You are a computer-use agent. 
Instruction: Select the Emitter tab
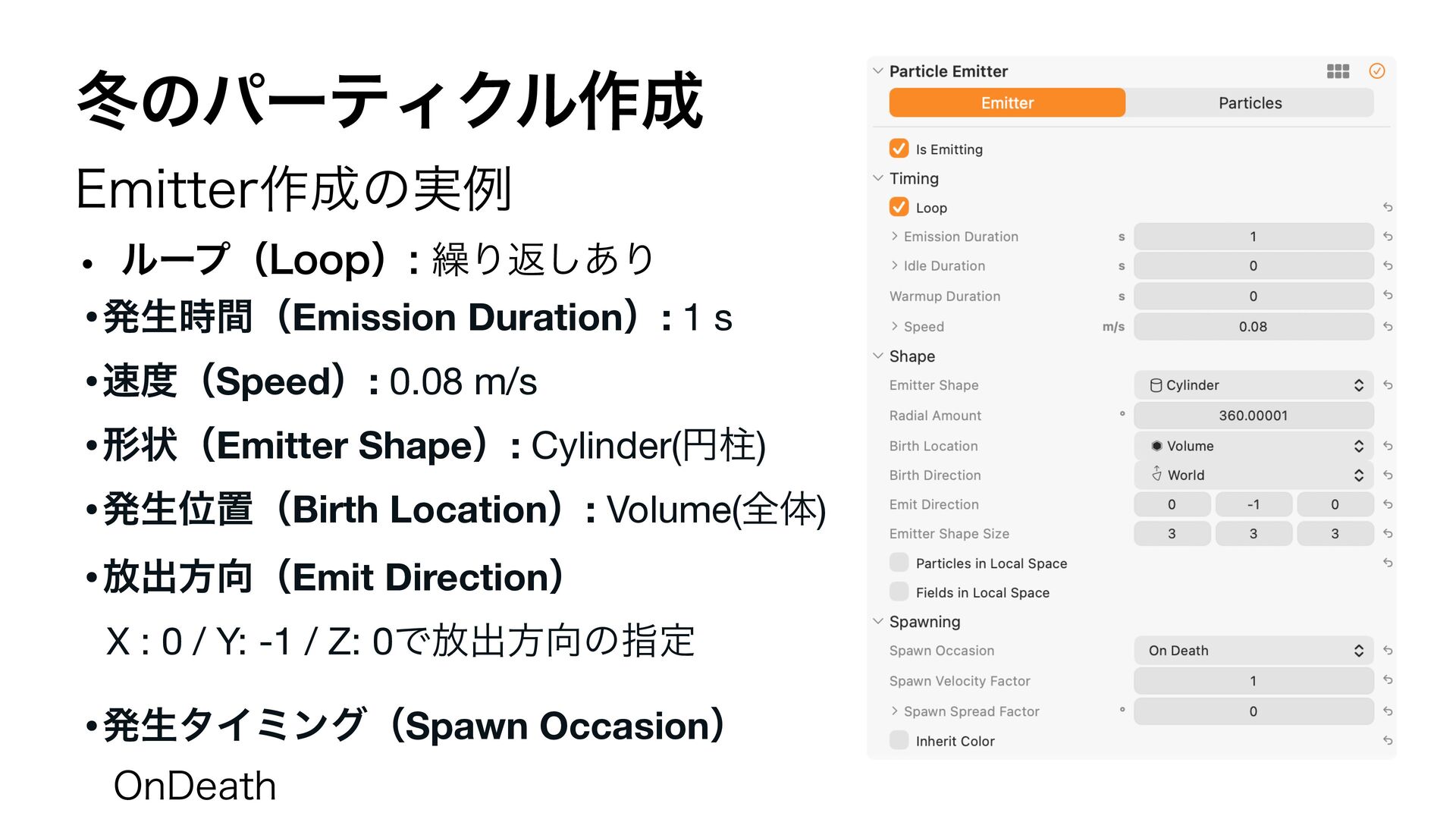(1007, 103)
